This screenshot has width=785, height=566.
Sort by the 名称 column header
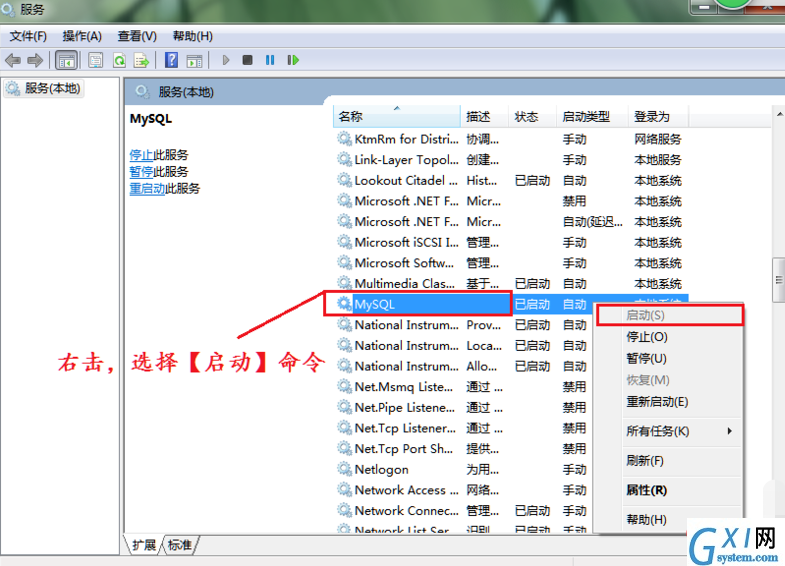397,117
